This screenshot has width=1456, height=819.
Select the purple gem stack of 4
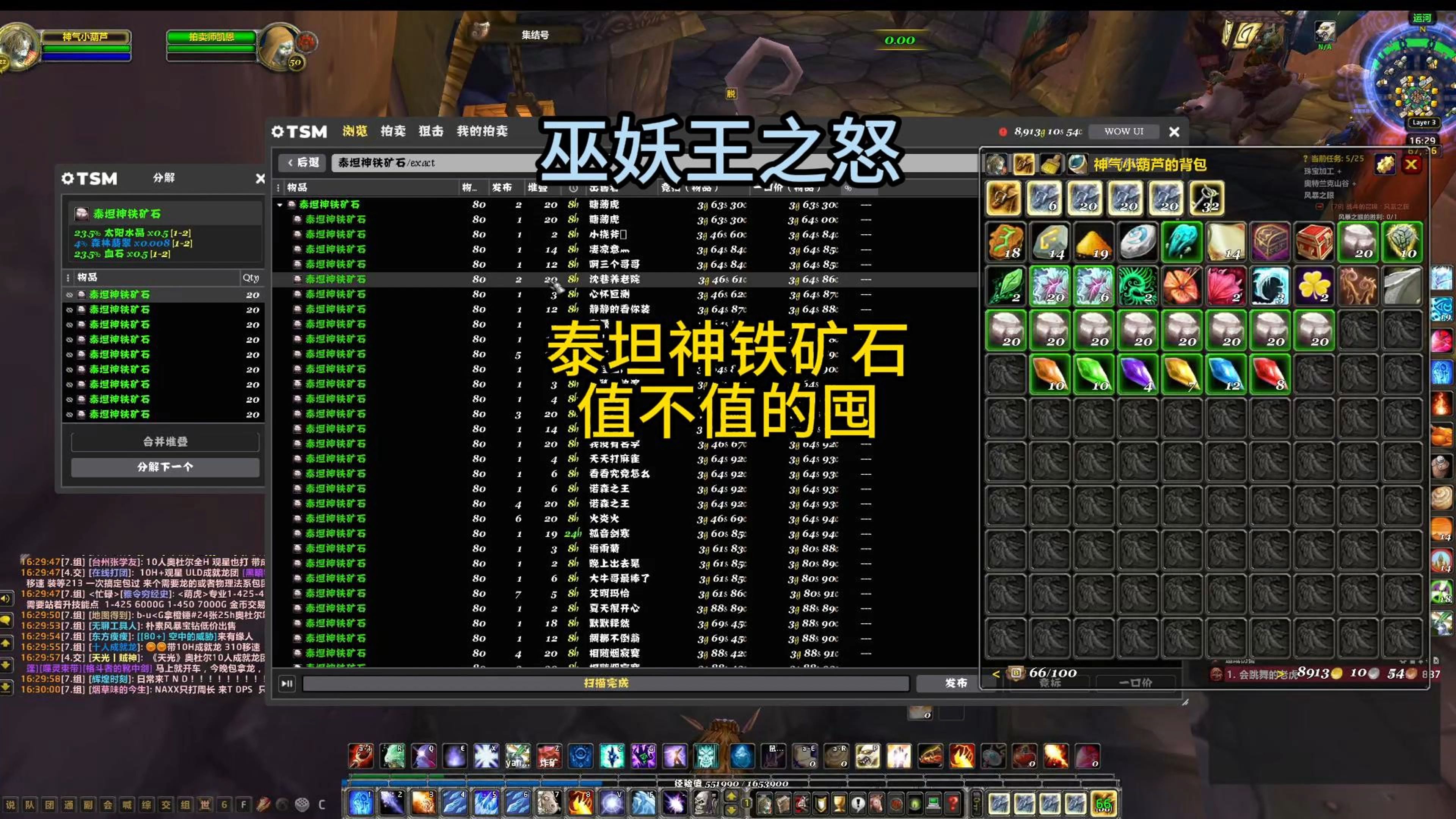1138,374
